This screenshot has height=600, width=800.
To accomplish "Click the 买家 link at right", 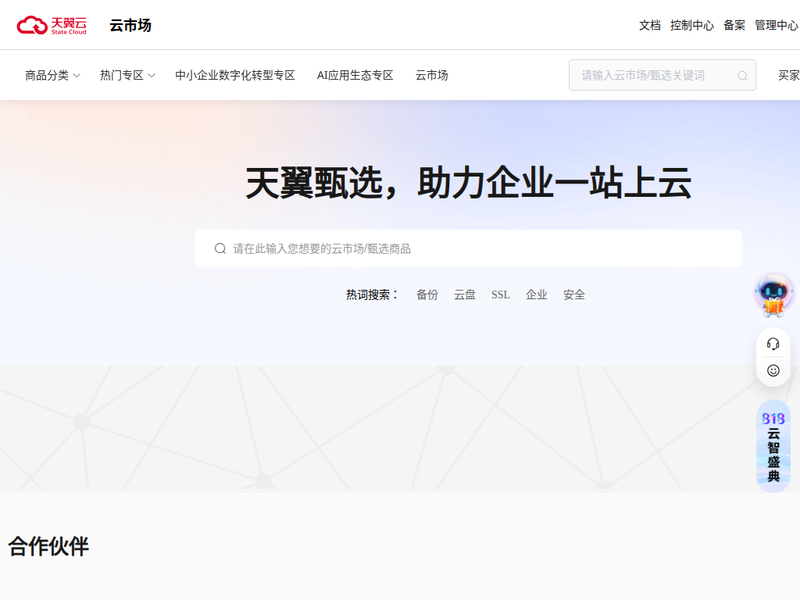I will [789, 76].
